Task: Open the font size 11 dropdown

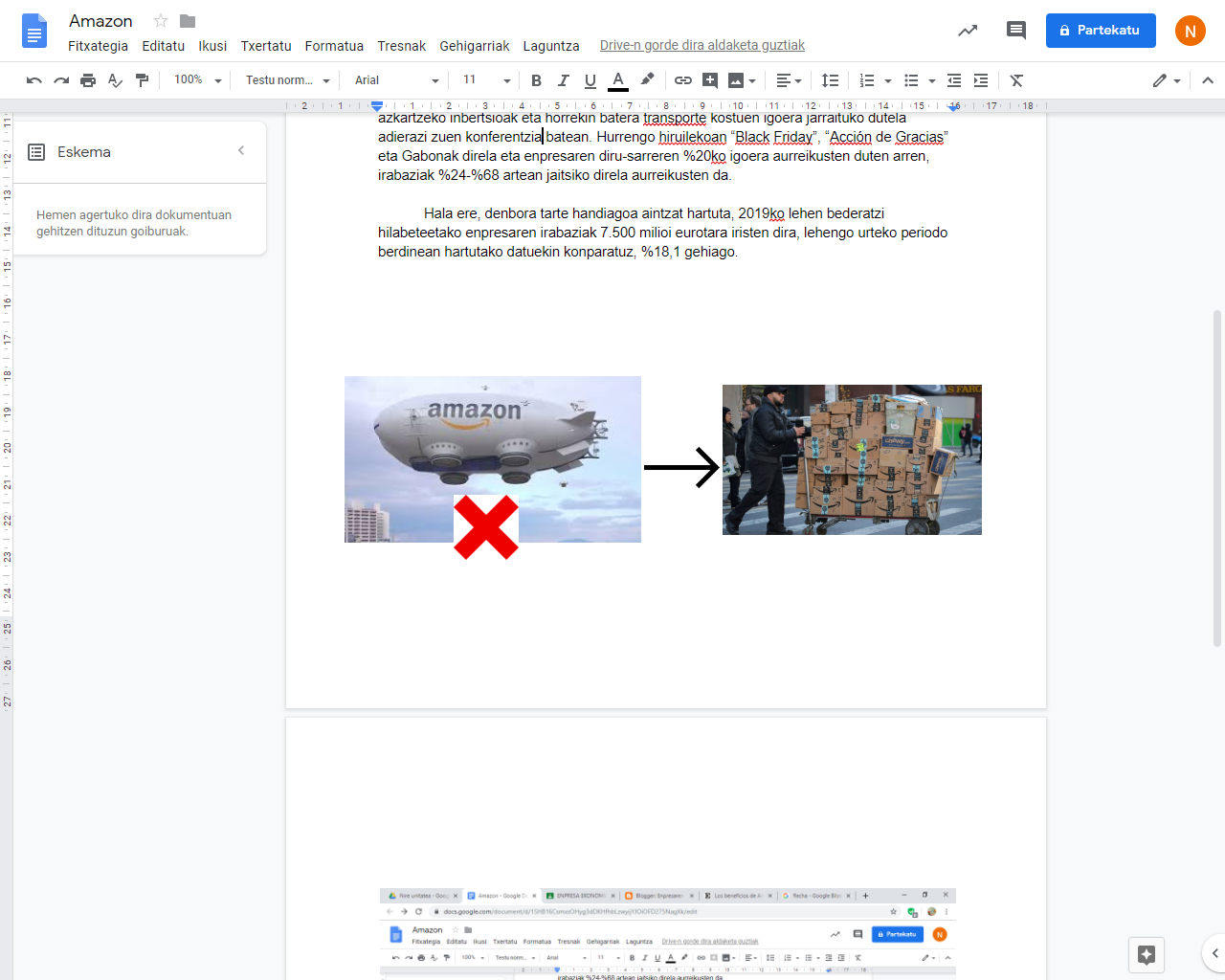Action: pyautogui.click(x=486, y=80)
